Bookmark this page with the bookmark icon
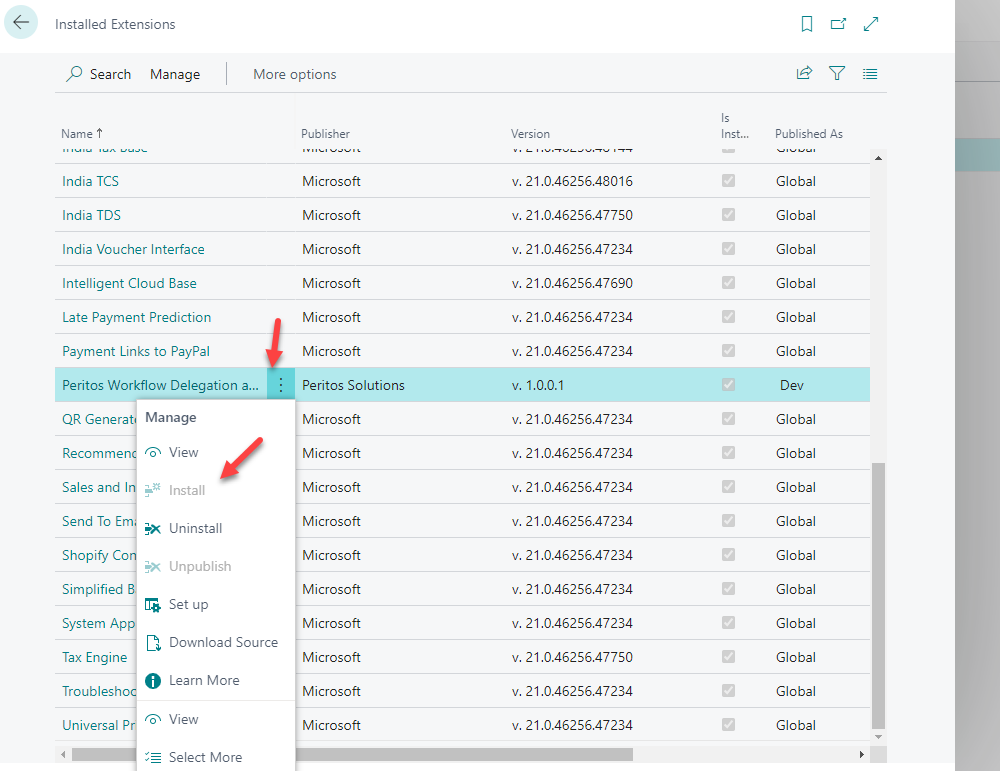 (x=807, y=24)
